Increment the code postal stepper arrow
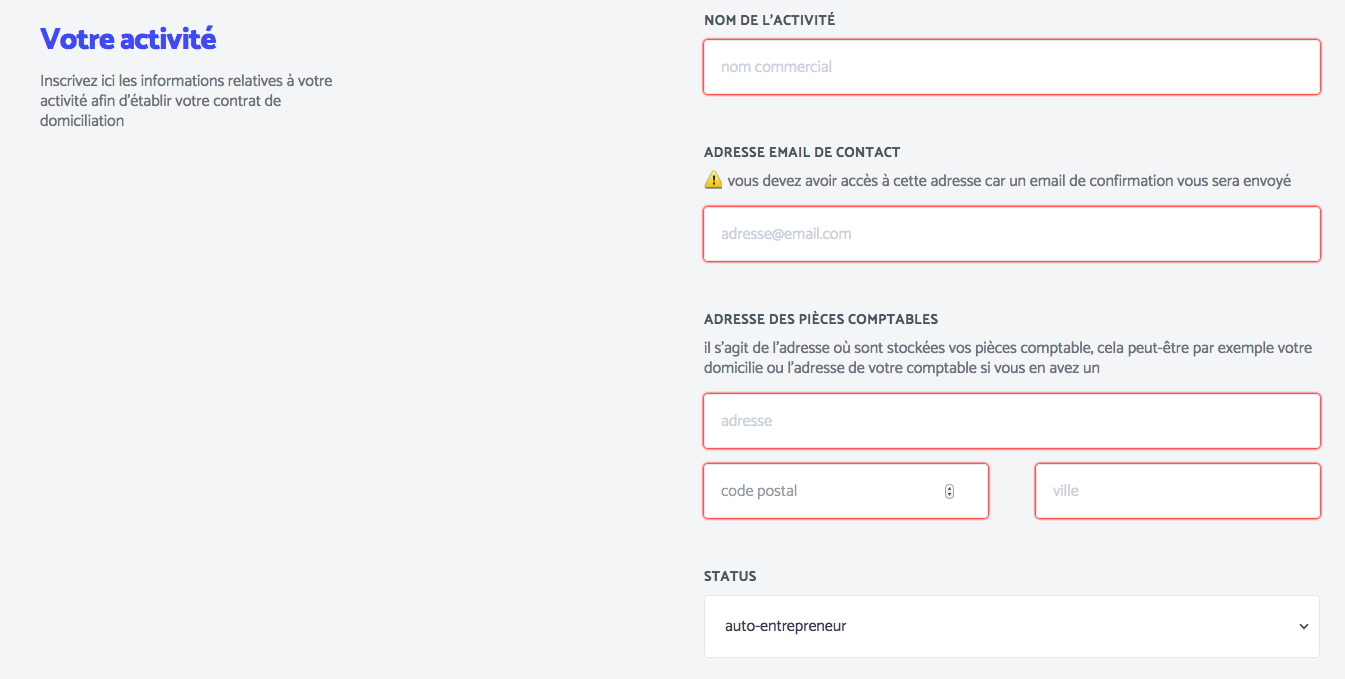 coord(949,488)
